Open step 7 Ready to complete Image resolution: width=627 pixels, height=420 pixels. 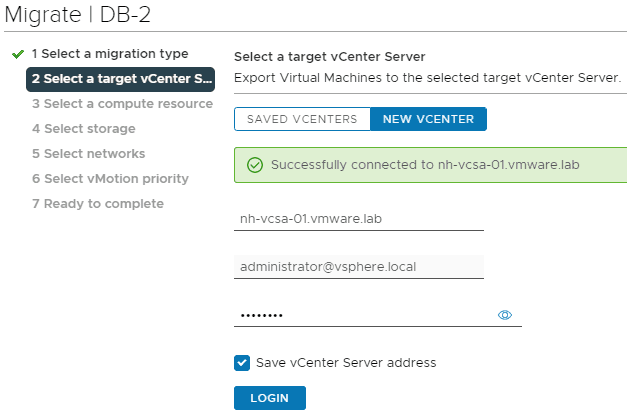[x=97, y=204]
